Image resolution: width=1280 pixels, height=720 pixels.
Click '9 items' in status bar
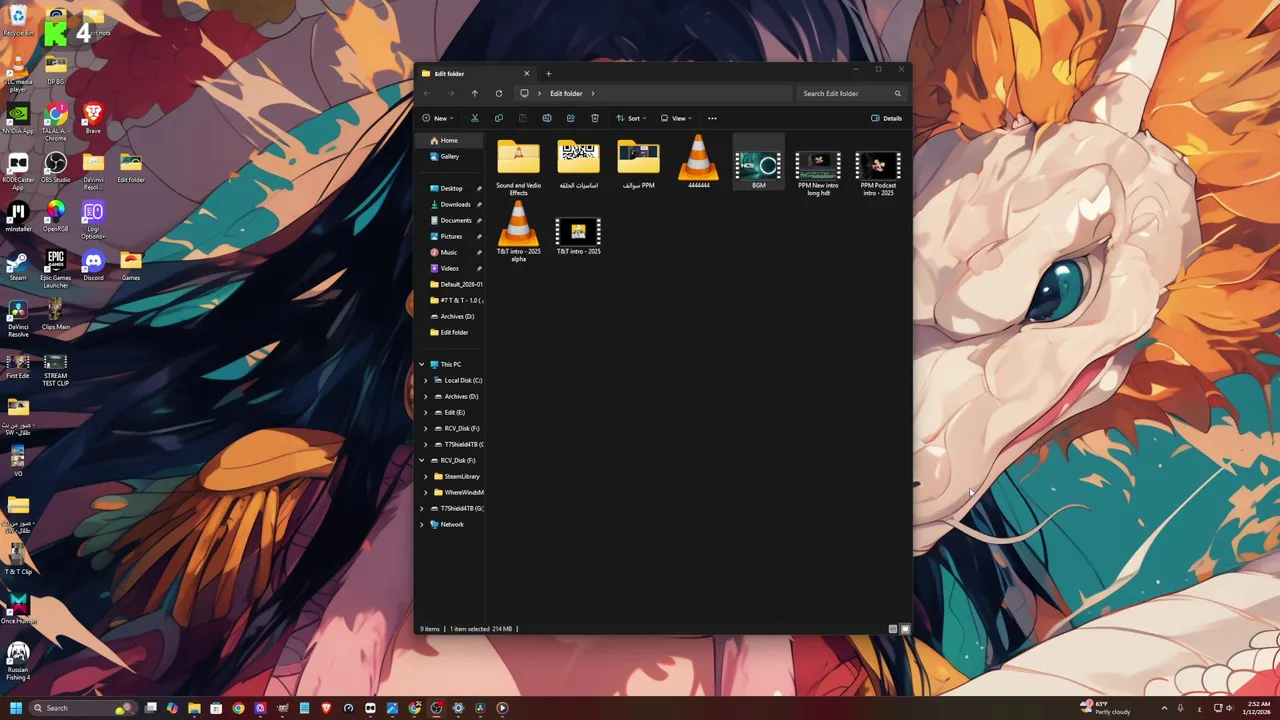(430, 629)
